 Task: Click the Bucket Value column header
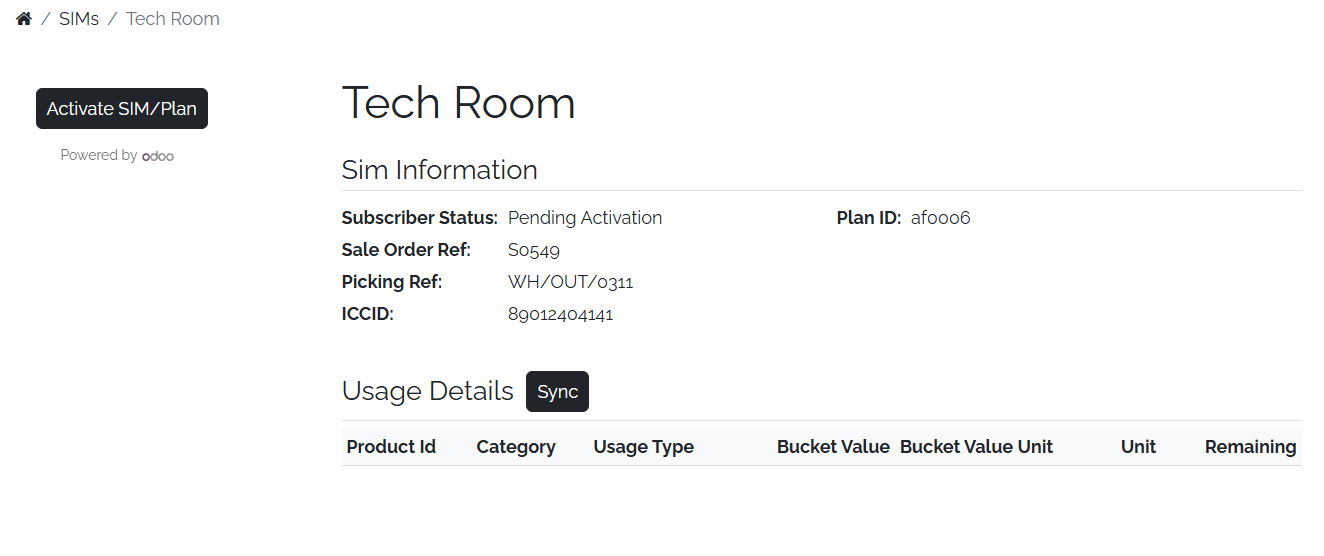[833, 447]
